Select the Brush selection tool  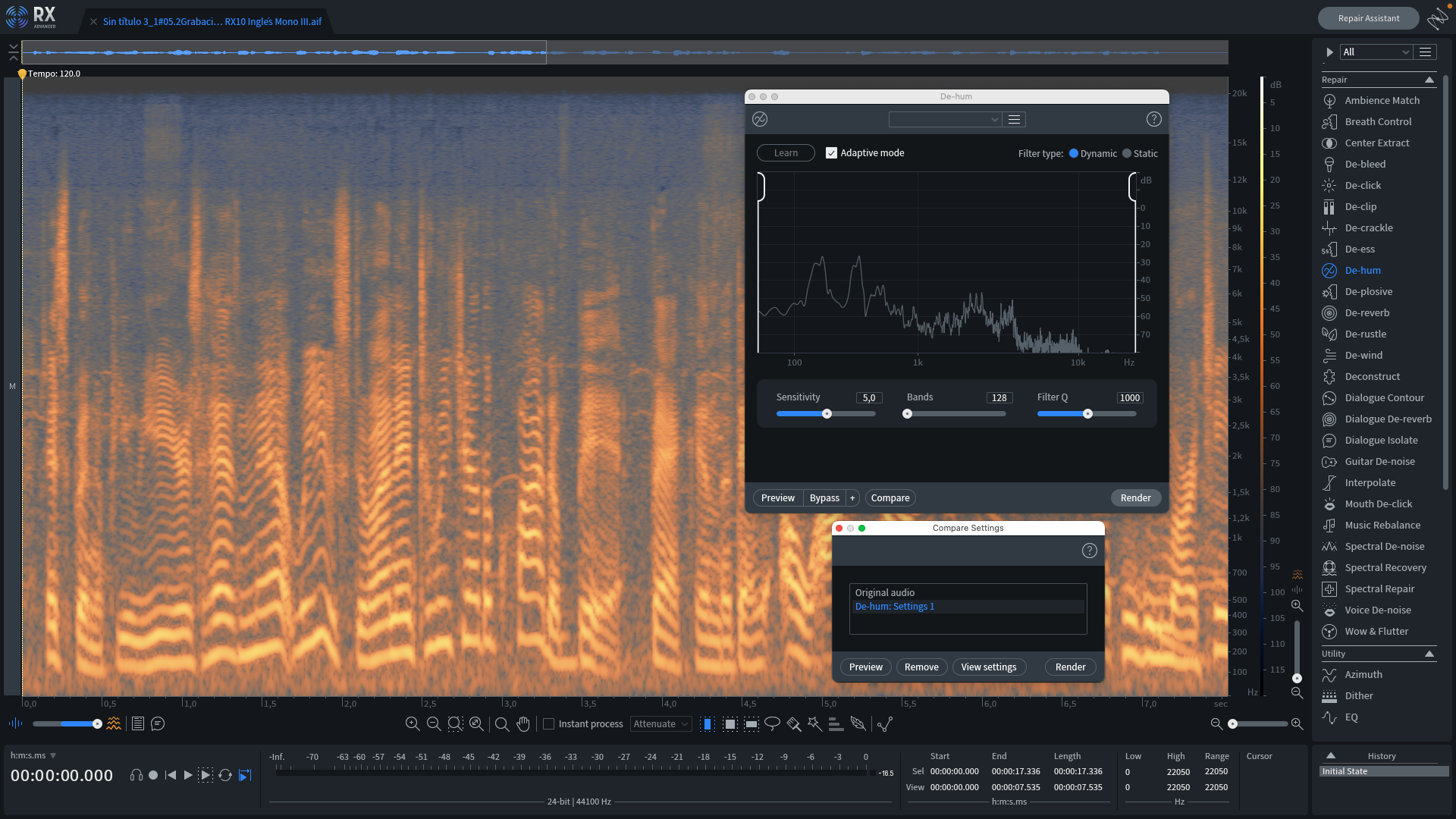[x=793, y=724]
